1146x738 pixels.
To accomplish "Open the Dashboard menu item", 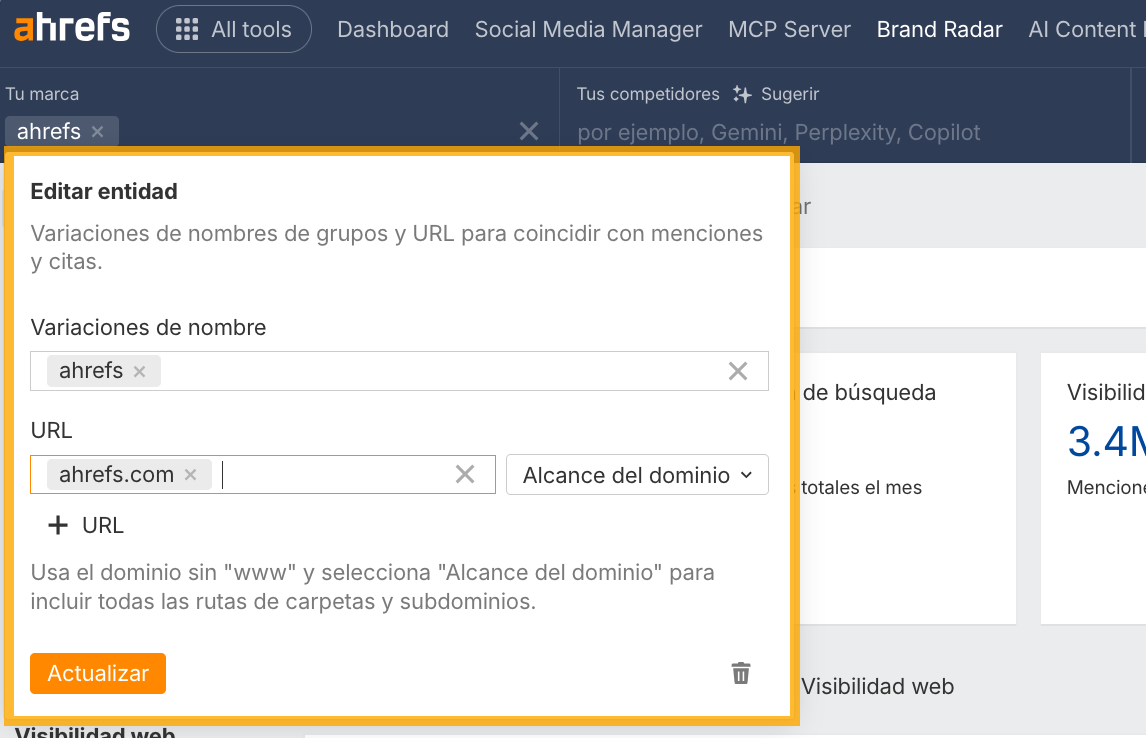I will (392, 29).
